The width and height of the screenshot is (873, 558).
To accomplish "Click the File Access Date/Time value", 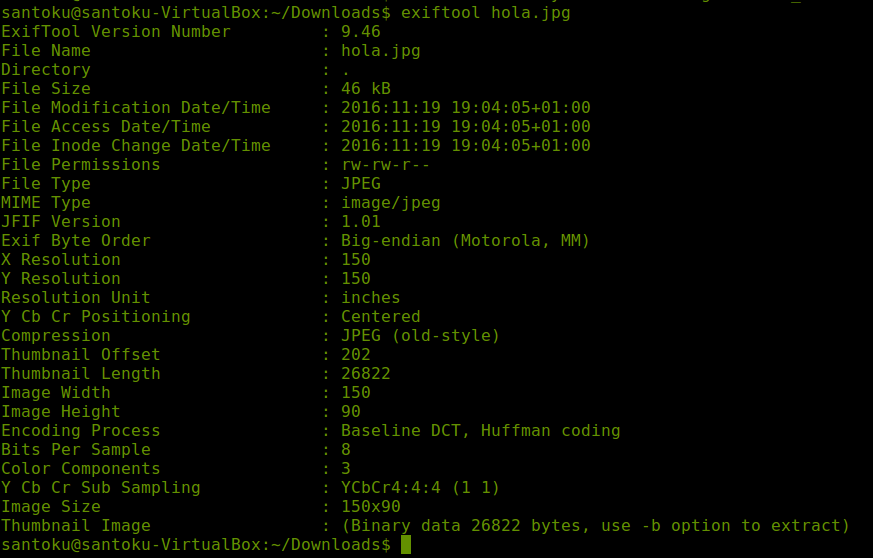I will point(465,126).
